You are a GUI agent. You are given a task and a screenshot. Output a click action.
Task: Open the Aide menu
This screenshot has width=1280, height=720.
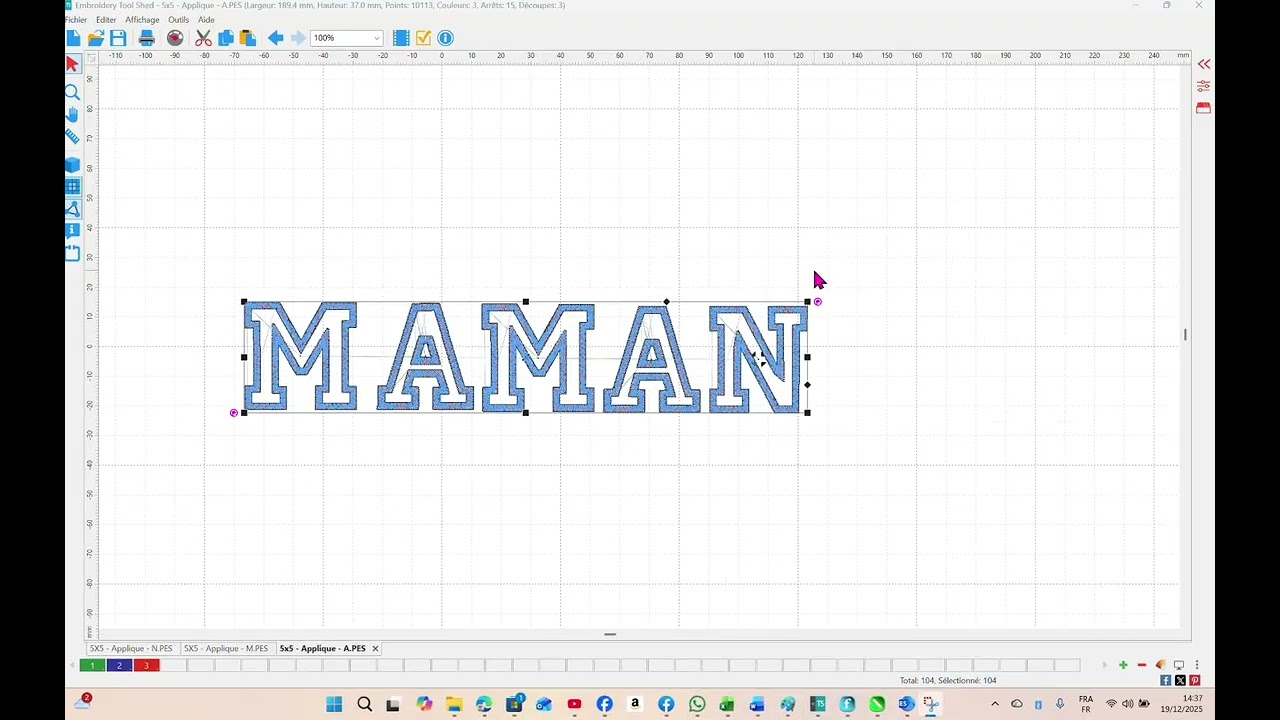tap(206, 20)
